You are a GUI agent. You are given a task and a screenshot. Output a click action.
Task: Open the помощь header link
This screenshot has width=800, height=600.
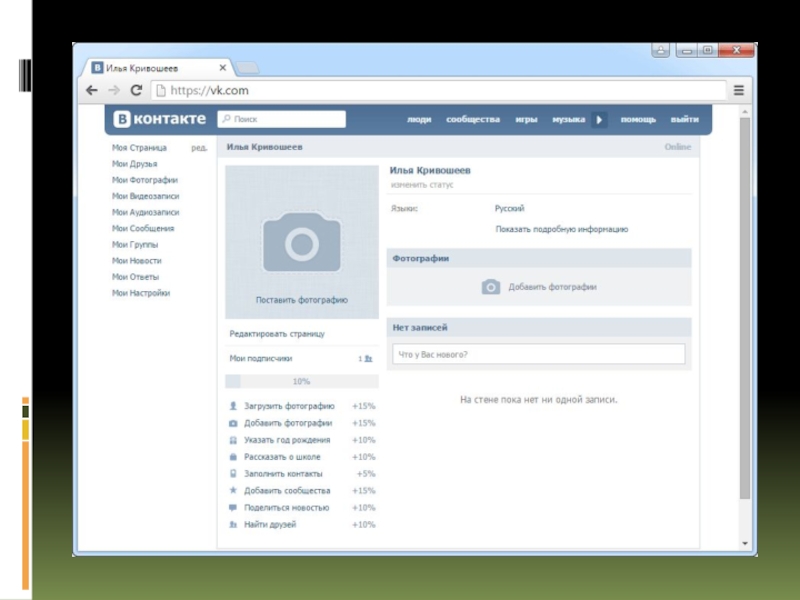click(638, 119)
